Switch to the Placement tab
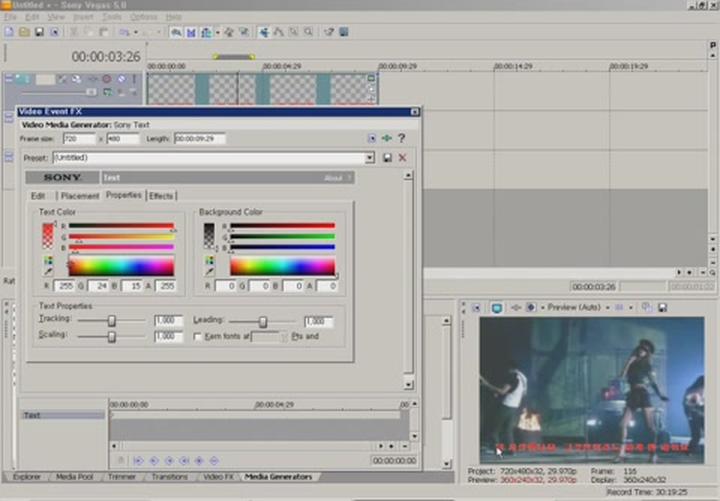720x501 pixels. coord(80,196)
